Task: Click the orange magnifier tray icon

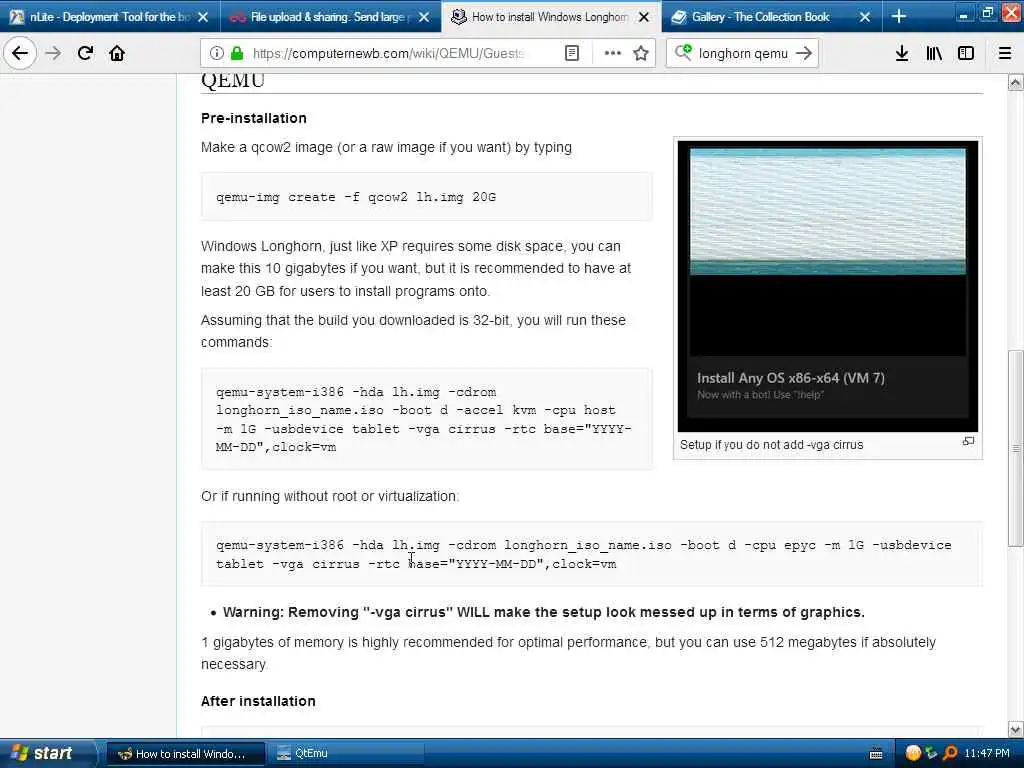Action: [x=950, y=754]
